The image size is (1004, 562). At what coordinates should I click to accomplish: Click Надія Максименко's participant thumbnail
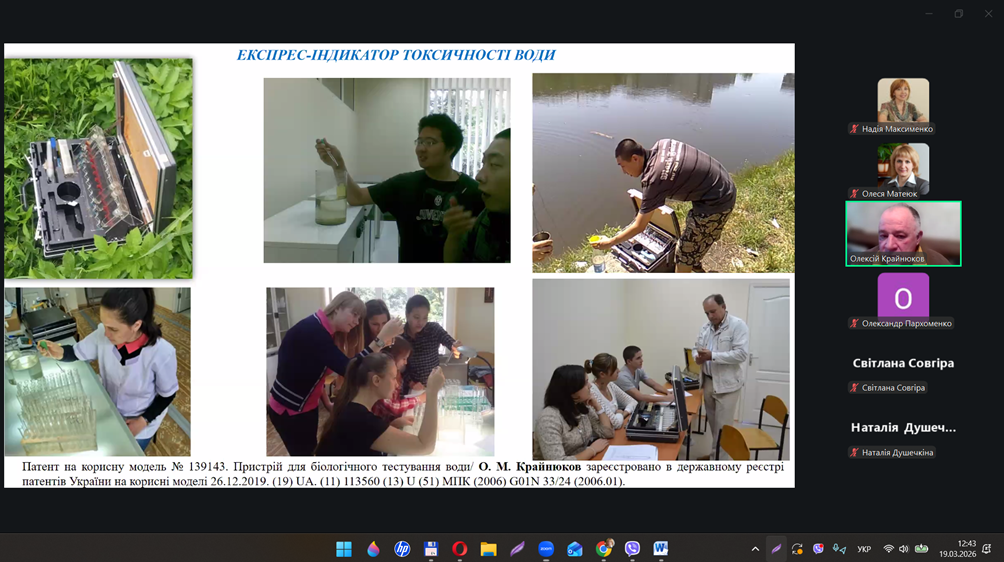[903, 101]
